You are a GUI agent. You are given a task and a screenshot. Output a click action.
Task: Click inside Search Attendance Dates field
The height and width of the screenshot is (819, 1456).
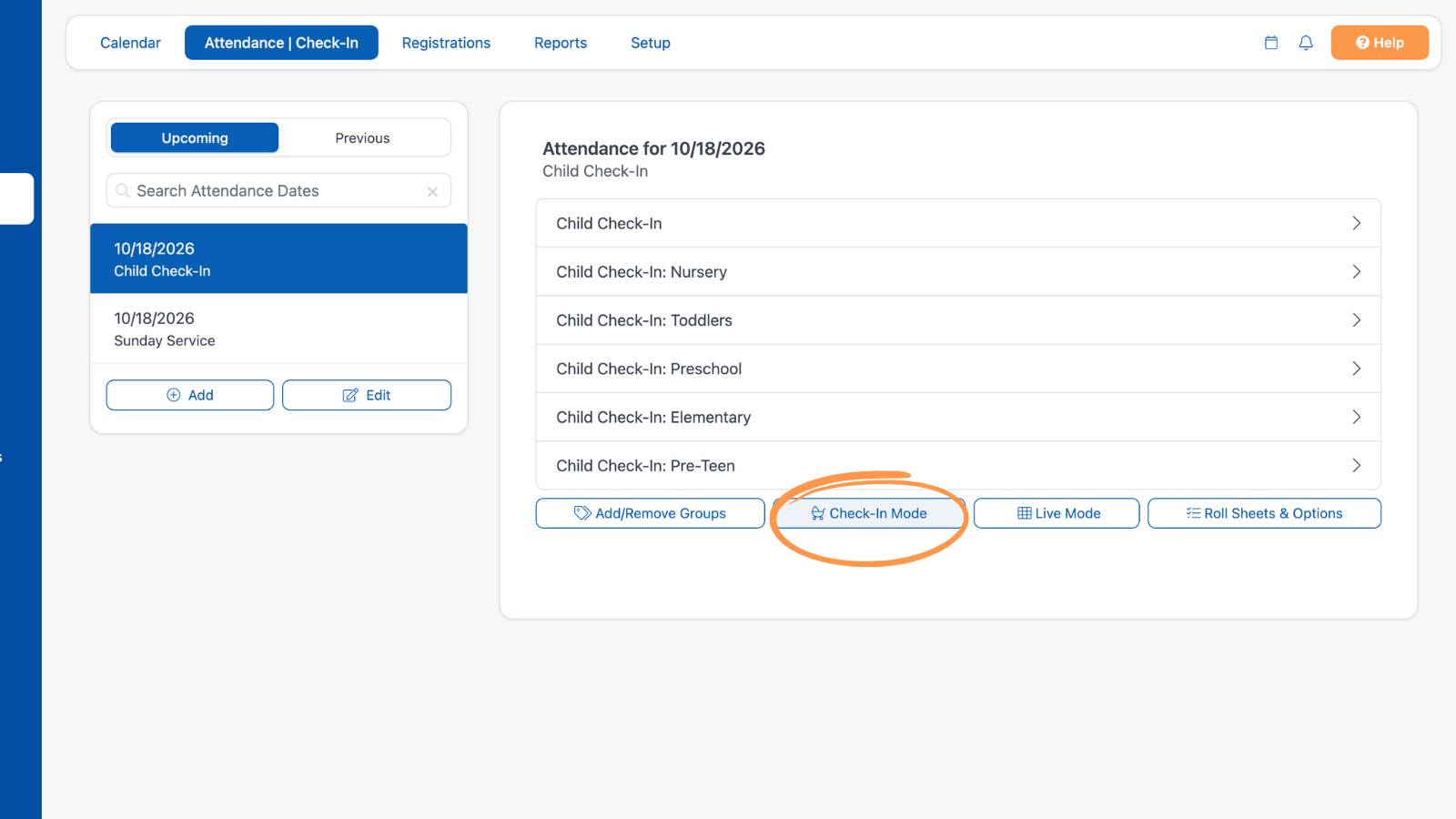pos(278,191)
